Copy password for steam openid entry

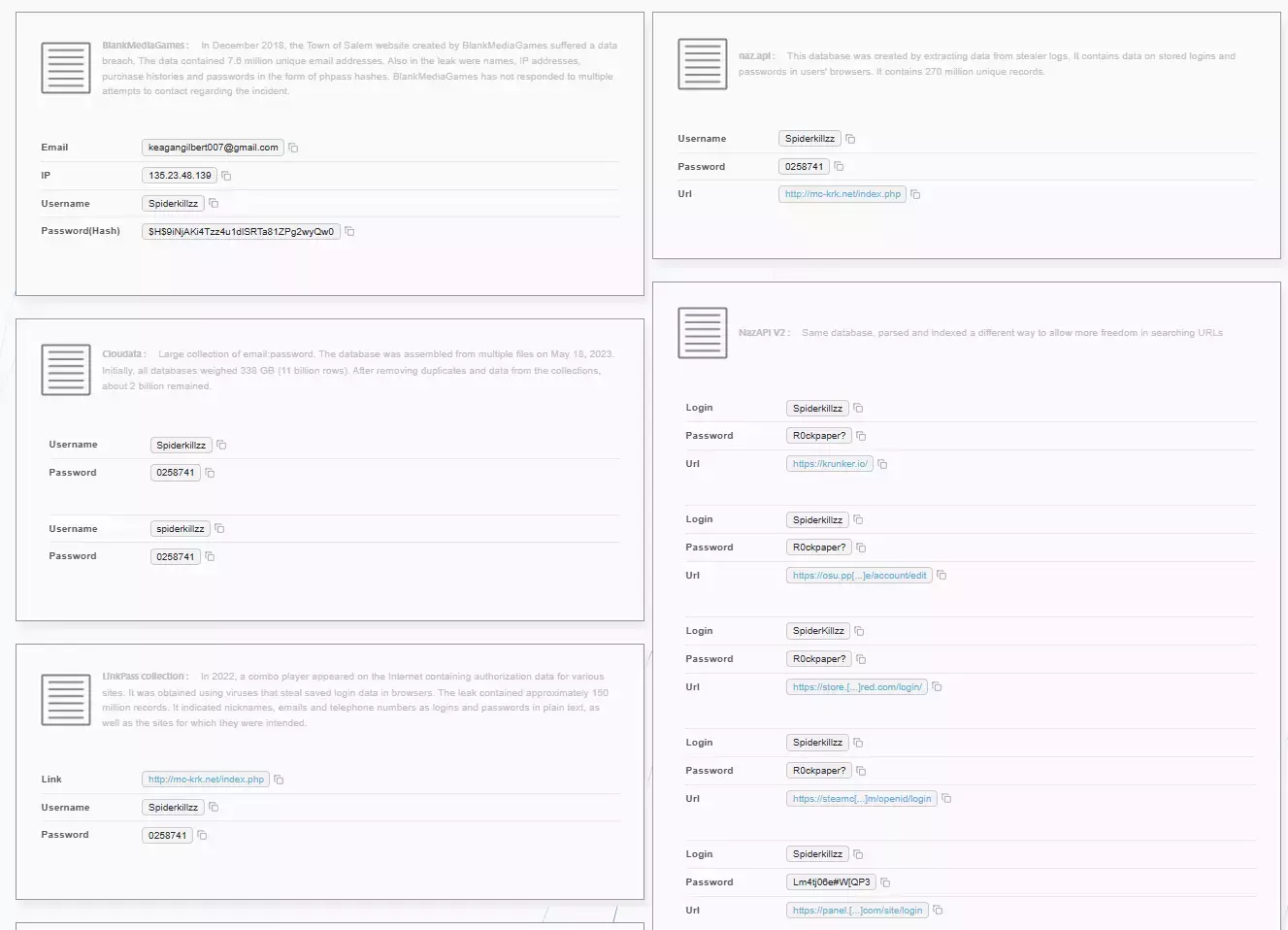(861, 772)
